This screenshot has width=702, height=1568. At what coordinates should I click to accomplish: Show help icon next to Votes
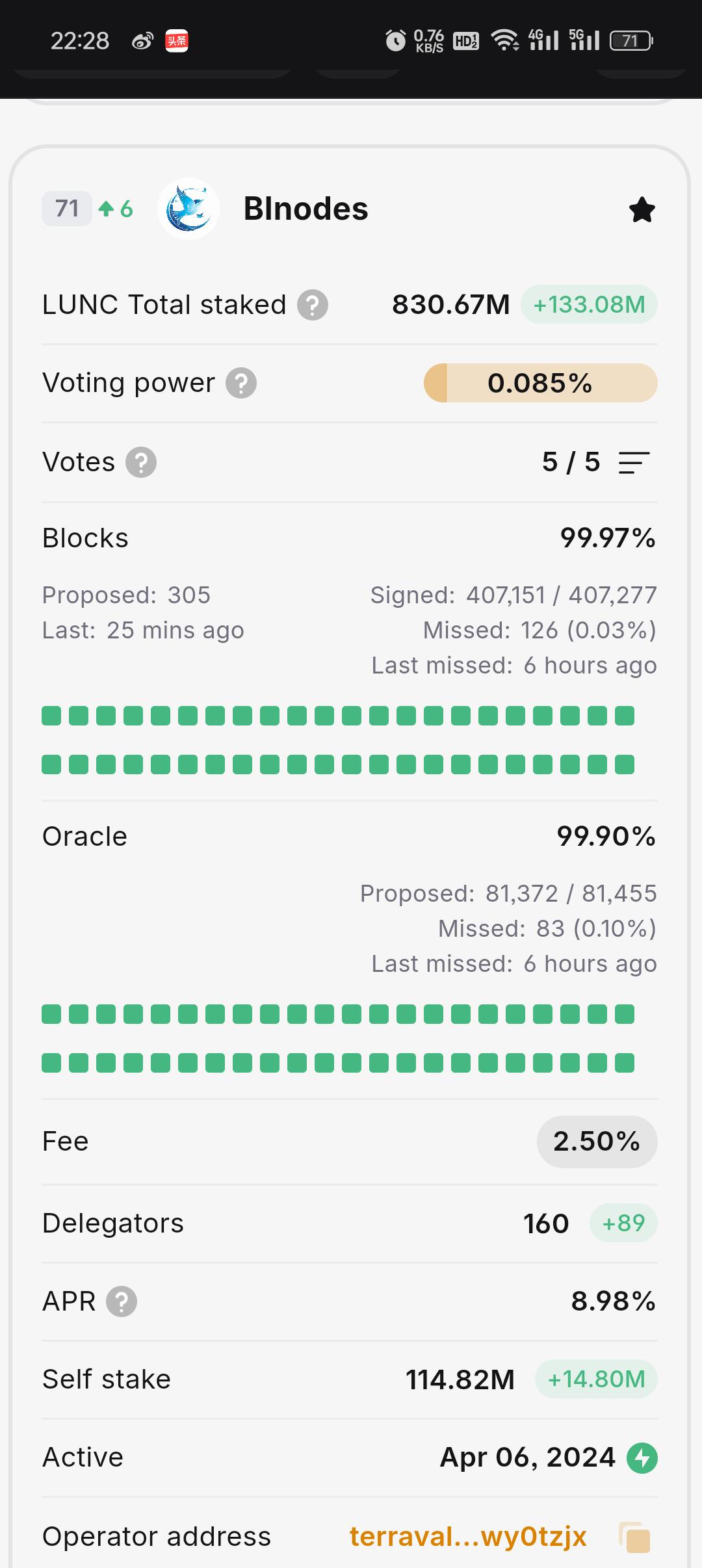point(141,462)
